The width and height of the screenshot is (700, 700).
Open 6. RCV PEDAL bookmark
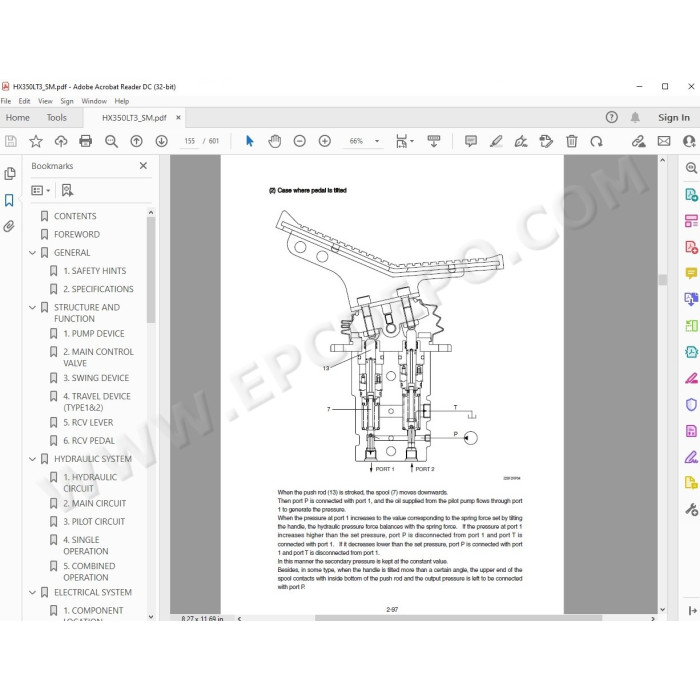tap(89, 441)
